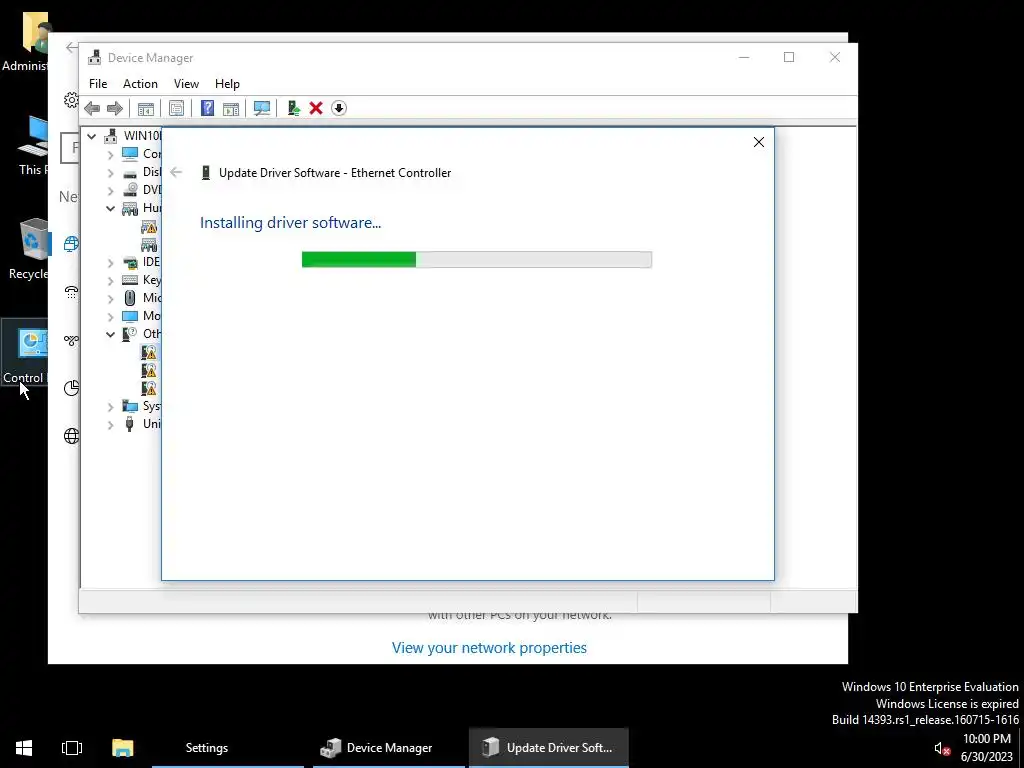Screen dimensions: 1024x768
Task: Select the HID device without a warning icon
Action: [149, 245]
